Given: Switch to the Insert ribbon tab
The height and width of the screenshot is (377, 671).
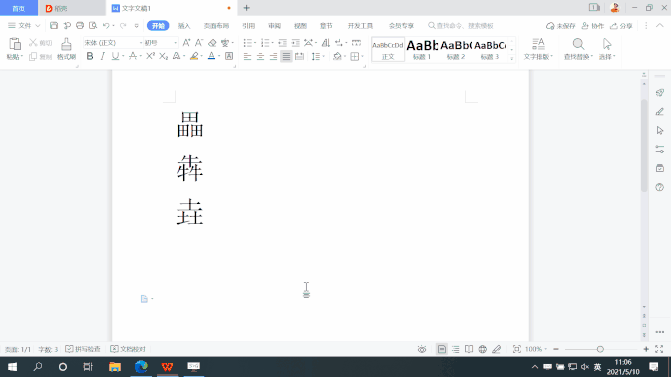Looking at the screenshot, I should click(184, 26).
